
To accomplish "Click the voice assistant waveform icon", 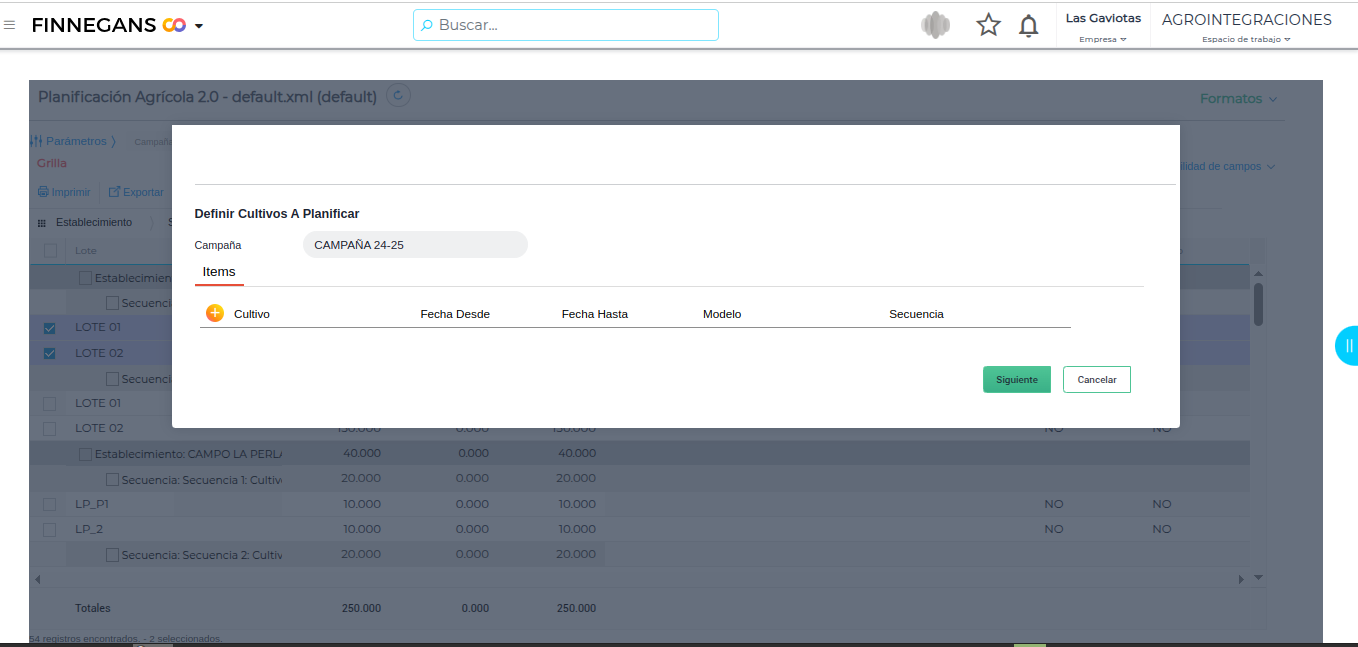I will click(935, 25).
